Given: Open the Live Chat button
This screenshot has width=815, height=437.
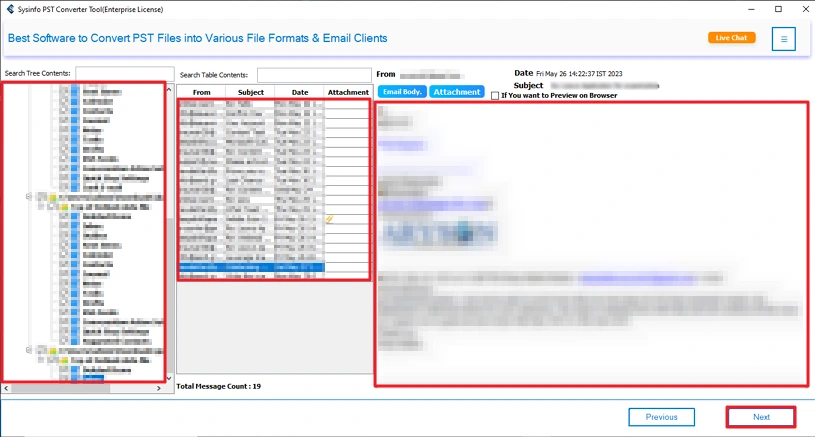Looking at the screenshot, I should (731, 38).
